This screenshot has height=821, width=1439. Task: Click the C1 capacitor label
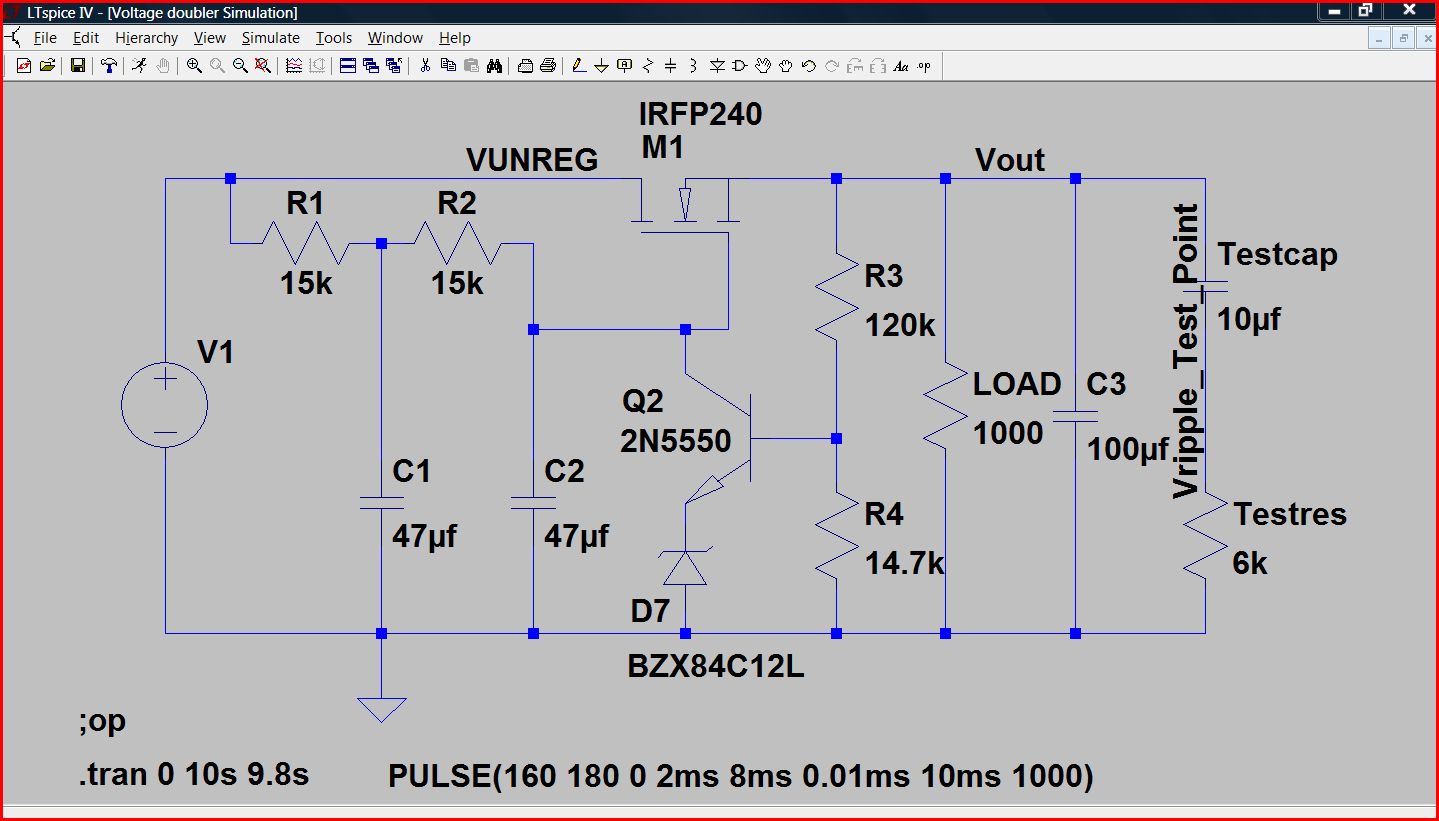pyautogui.click(x=411, y=470)
